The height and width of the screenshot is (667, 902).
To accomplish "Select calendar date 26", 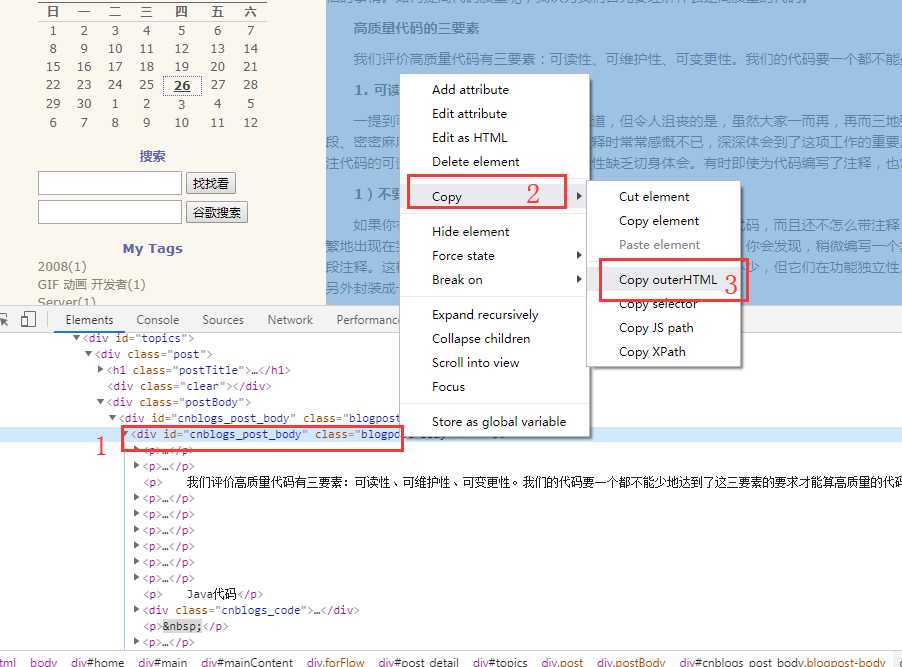I will 182,86.
